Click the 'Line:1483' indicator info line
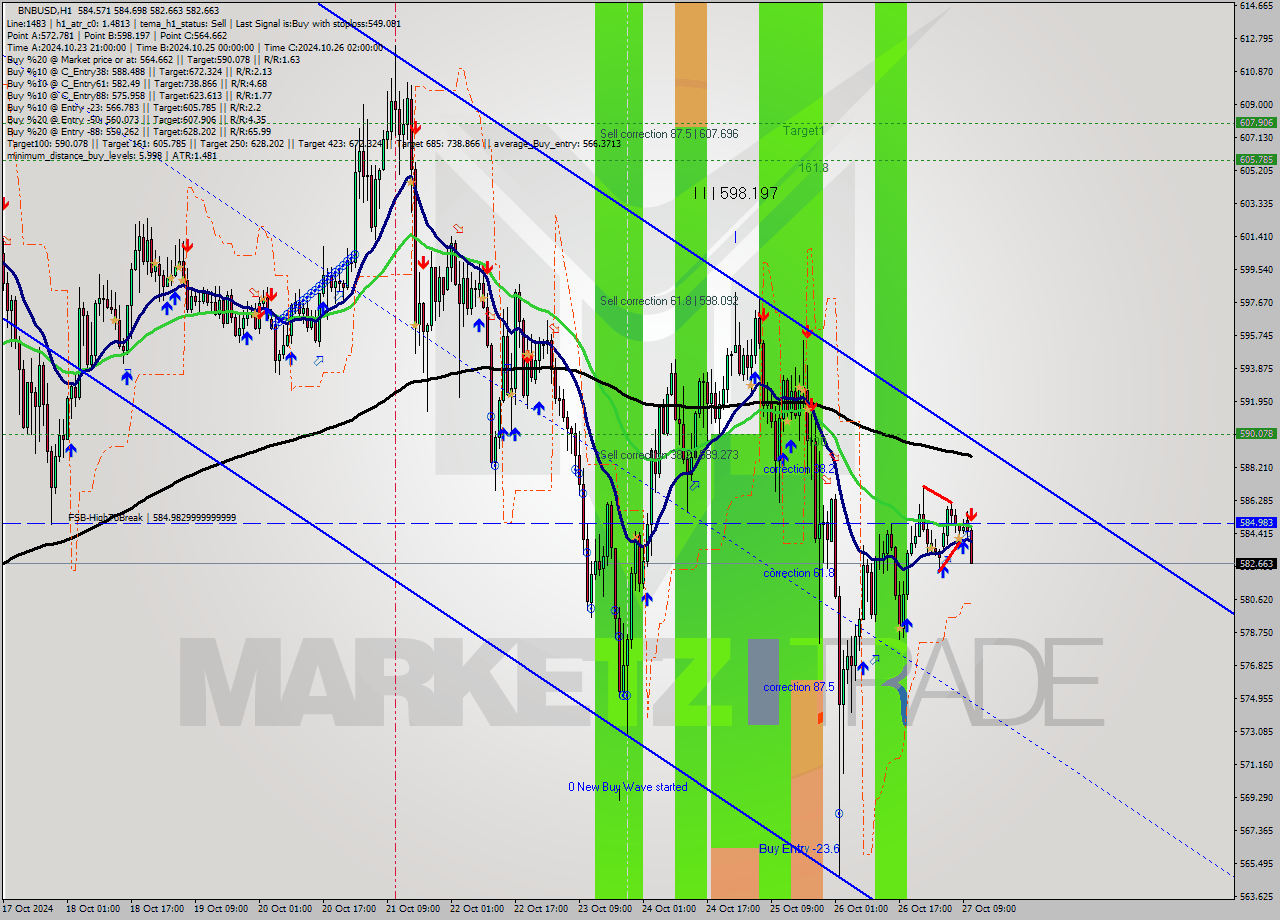The width and height of the screenshot is (1280, 920). (x=204, y=23)
